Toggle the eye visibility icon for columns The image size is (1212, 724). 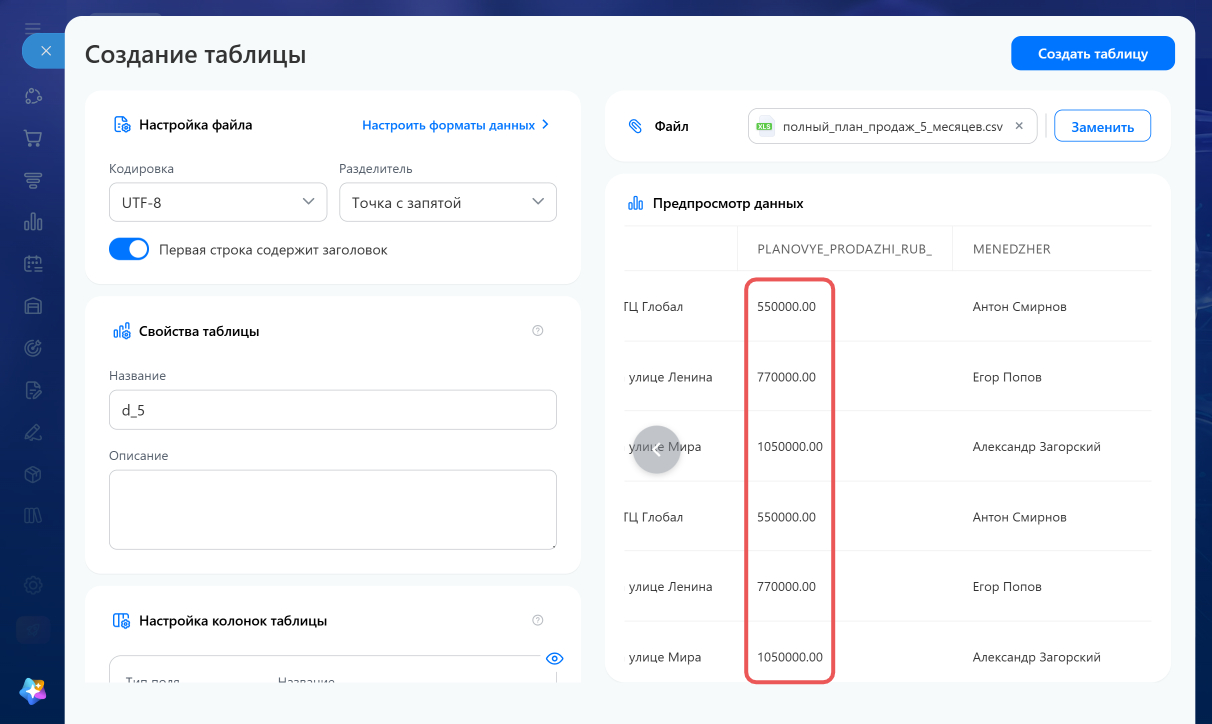tap(555, 658)
